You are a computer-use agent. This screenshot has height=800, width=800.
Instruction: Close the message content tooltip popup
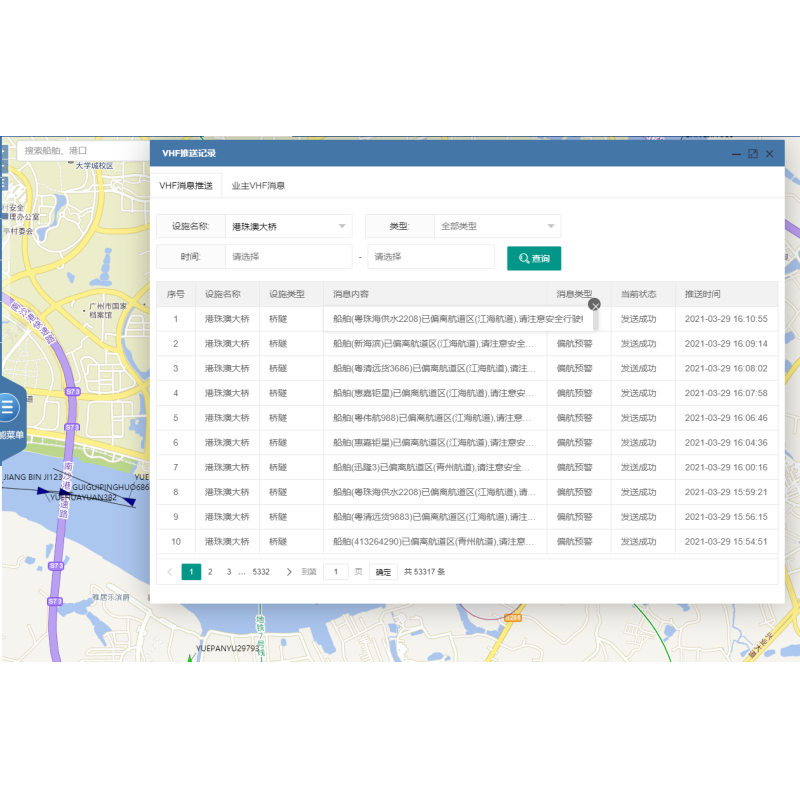(594, 305)
